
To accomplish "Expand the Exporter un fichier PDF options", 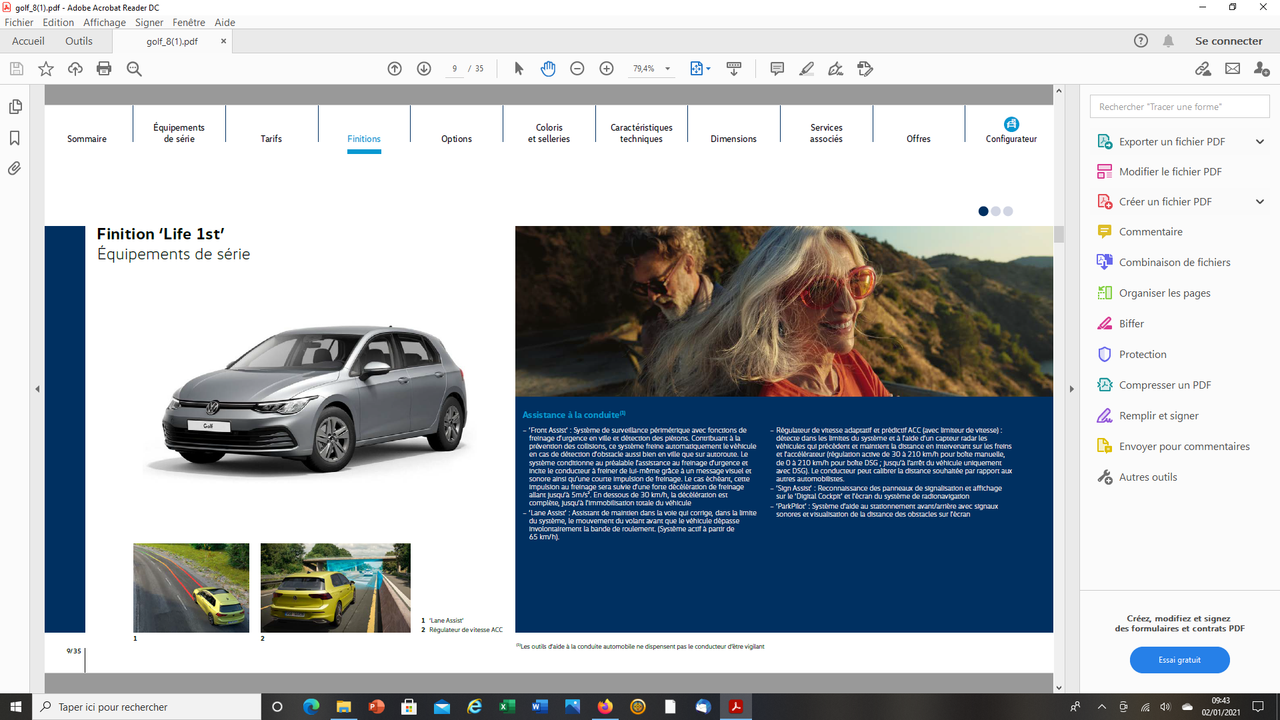I will coord(1260,142).
